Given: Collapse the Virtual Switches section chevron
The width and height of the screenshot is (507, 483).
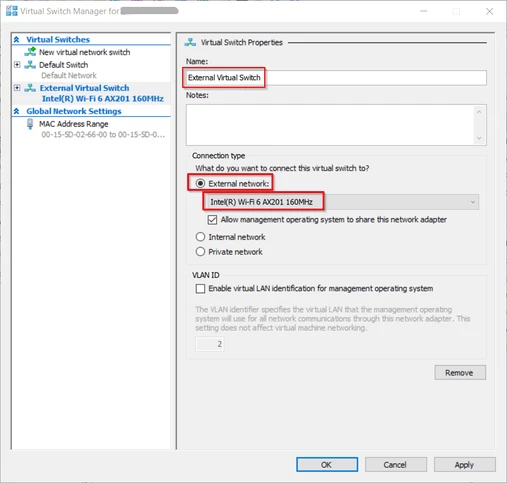Looking at the screenshot, I should pos(16,40).
